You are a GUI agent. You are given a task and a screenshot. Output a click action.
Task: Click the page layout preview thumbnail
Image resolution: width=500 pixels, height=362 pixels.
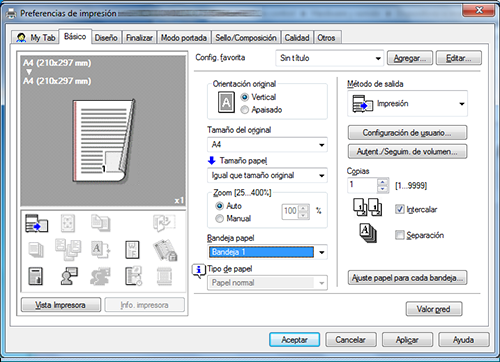pyautogui.click(x=103, y=140)
